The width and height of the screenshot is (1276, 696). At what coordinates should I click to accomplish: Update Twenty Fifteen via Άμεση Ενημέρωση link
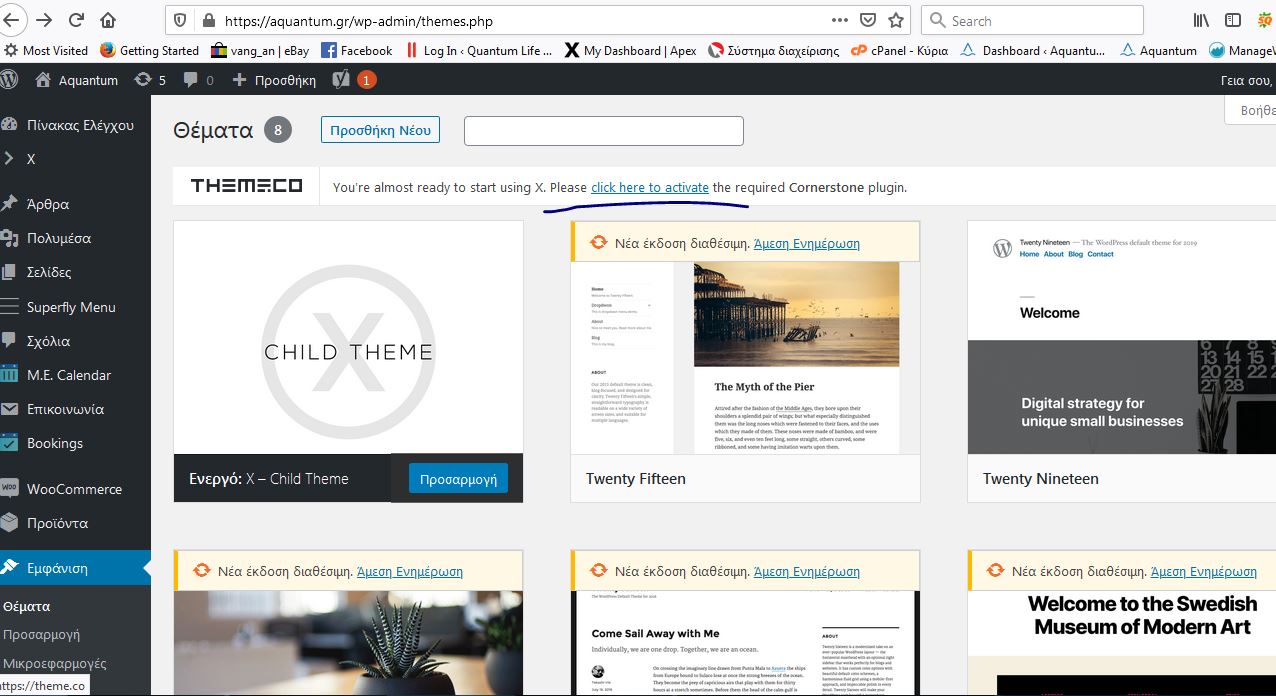tap(806, 243)
